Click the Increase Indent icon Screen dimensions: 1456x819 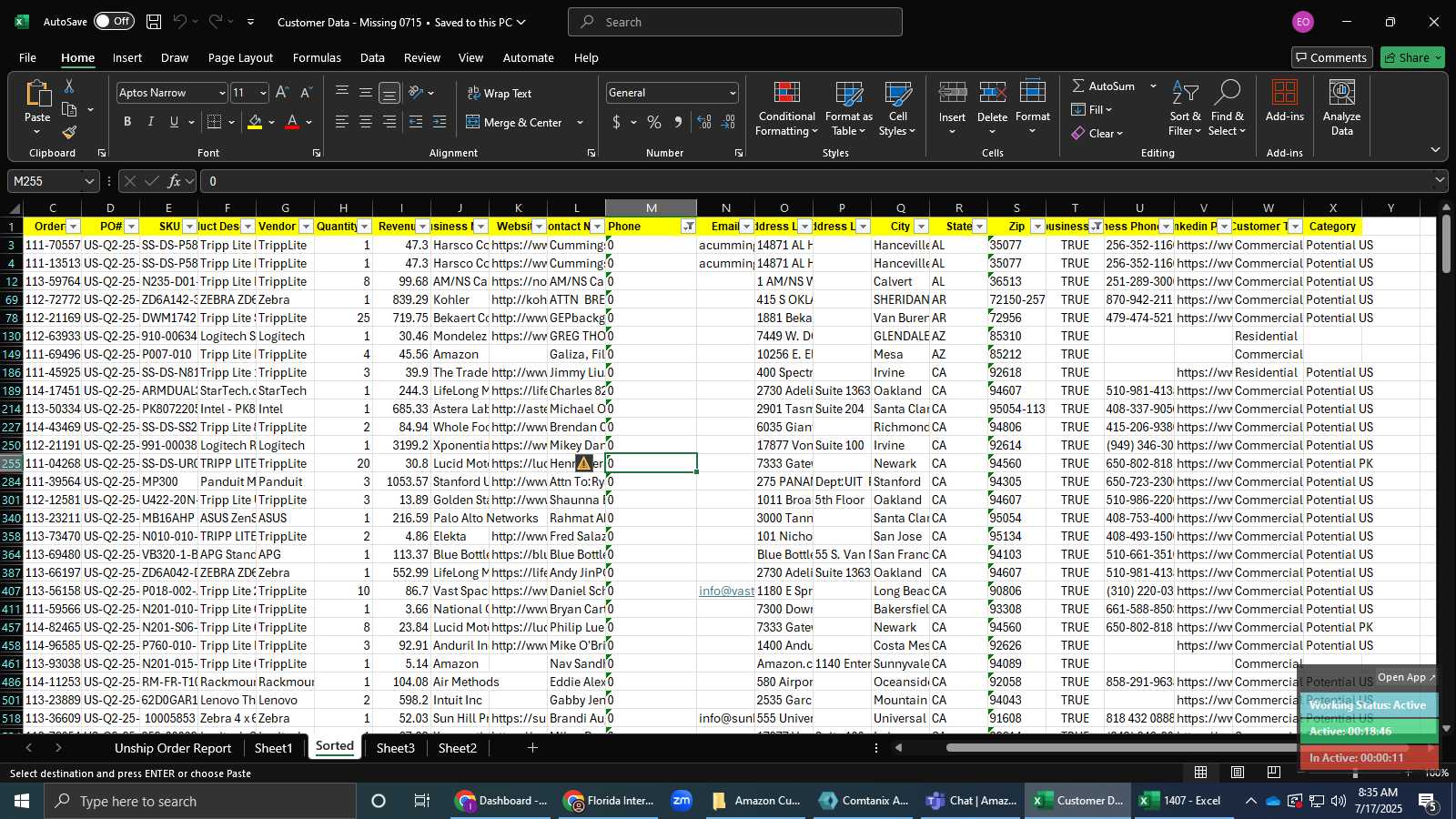pyautogui.click(x=440, y=122)
